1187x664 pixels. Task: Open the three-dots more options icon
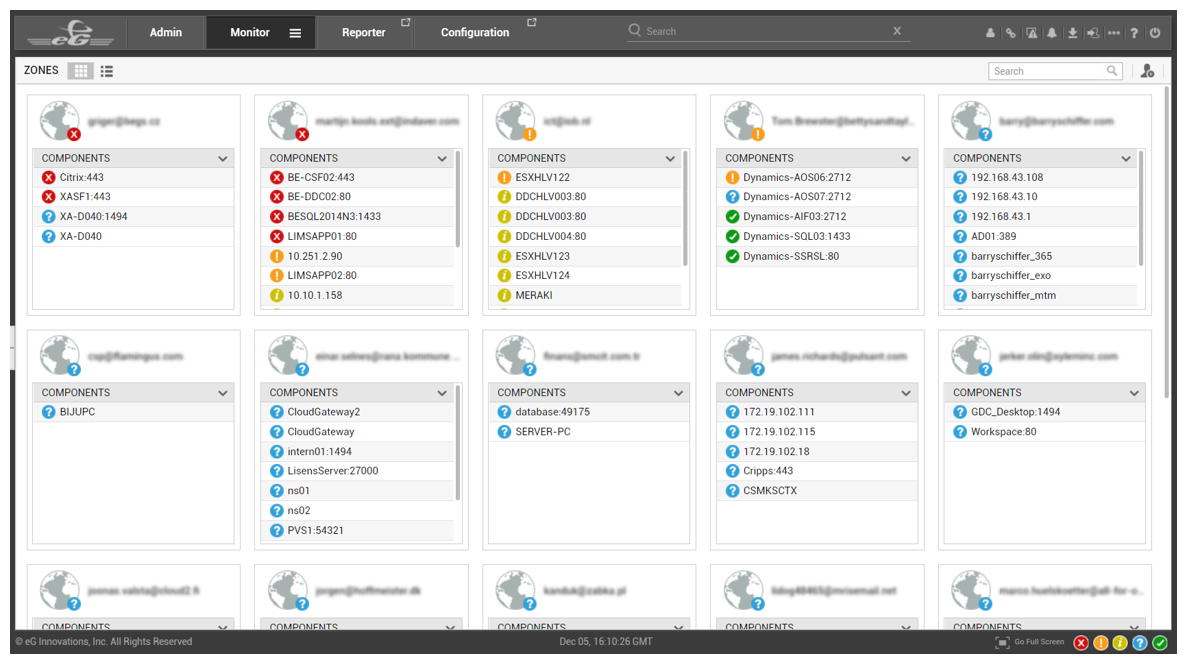click(1113, 33)
